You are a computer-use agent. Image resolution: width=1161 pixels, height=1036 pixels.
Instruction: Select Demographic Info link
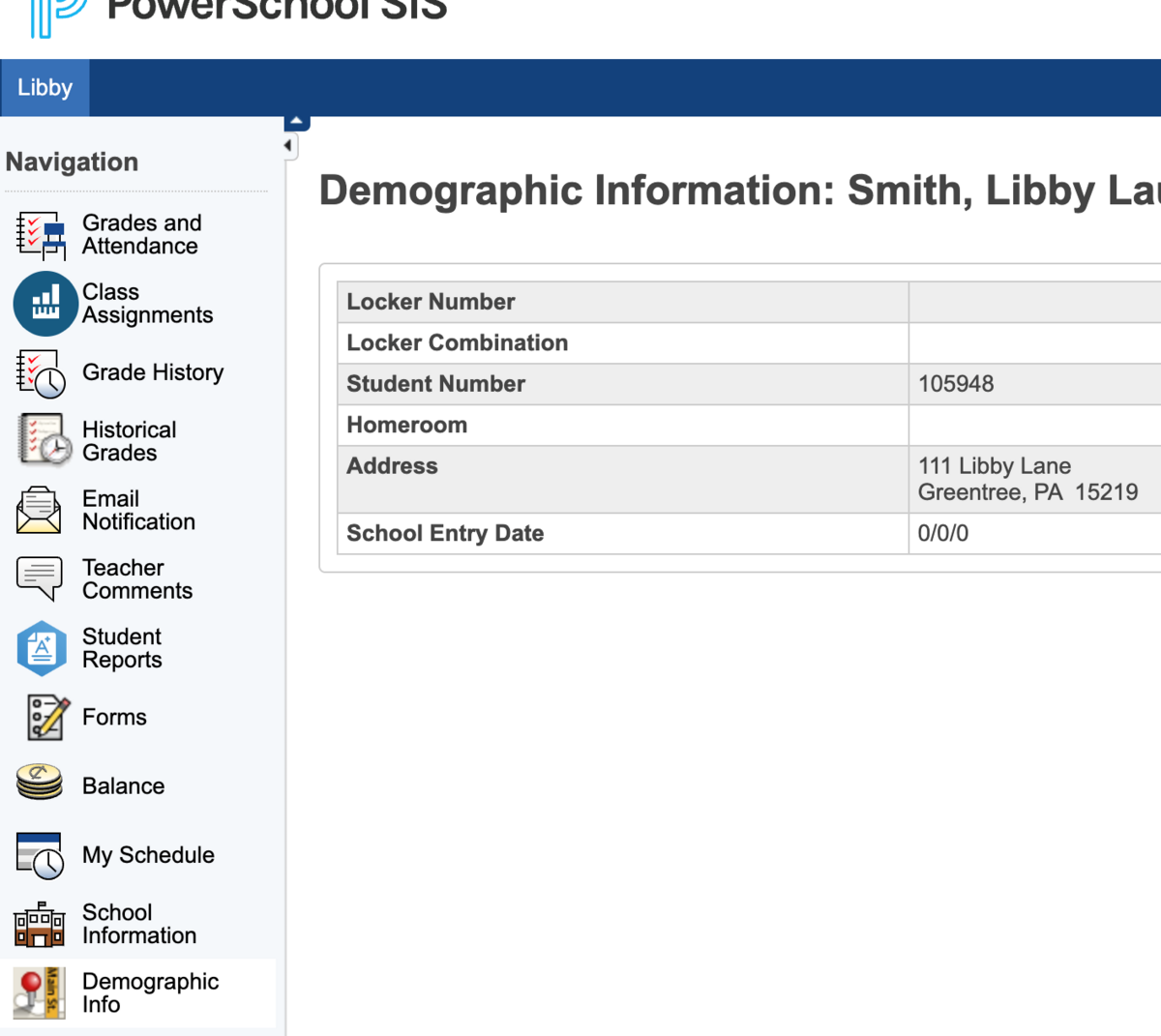coord(150,992)
